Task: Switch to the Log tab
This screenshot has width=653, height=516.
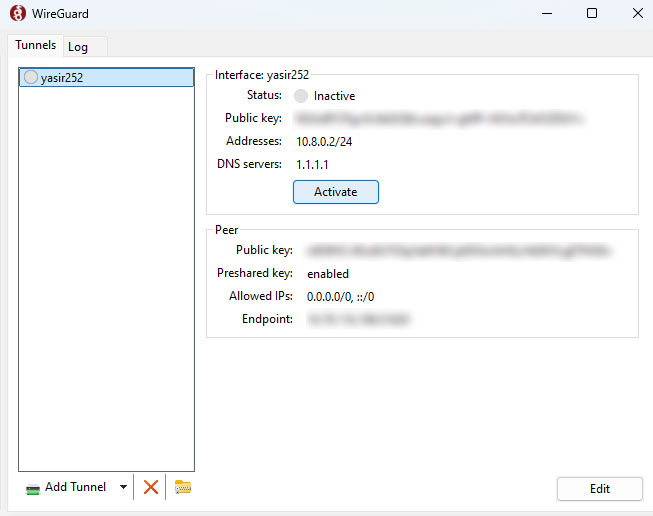Action: 85,47
